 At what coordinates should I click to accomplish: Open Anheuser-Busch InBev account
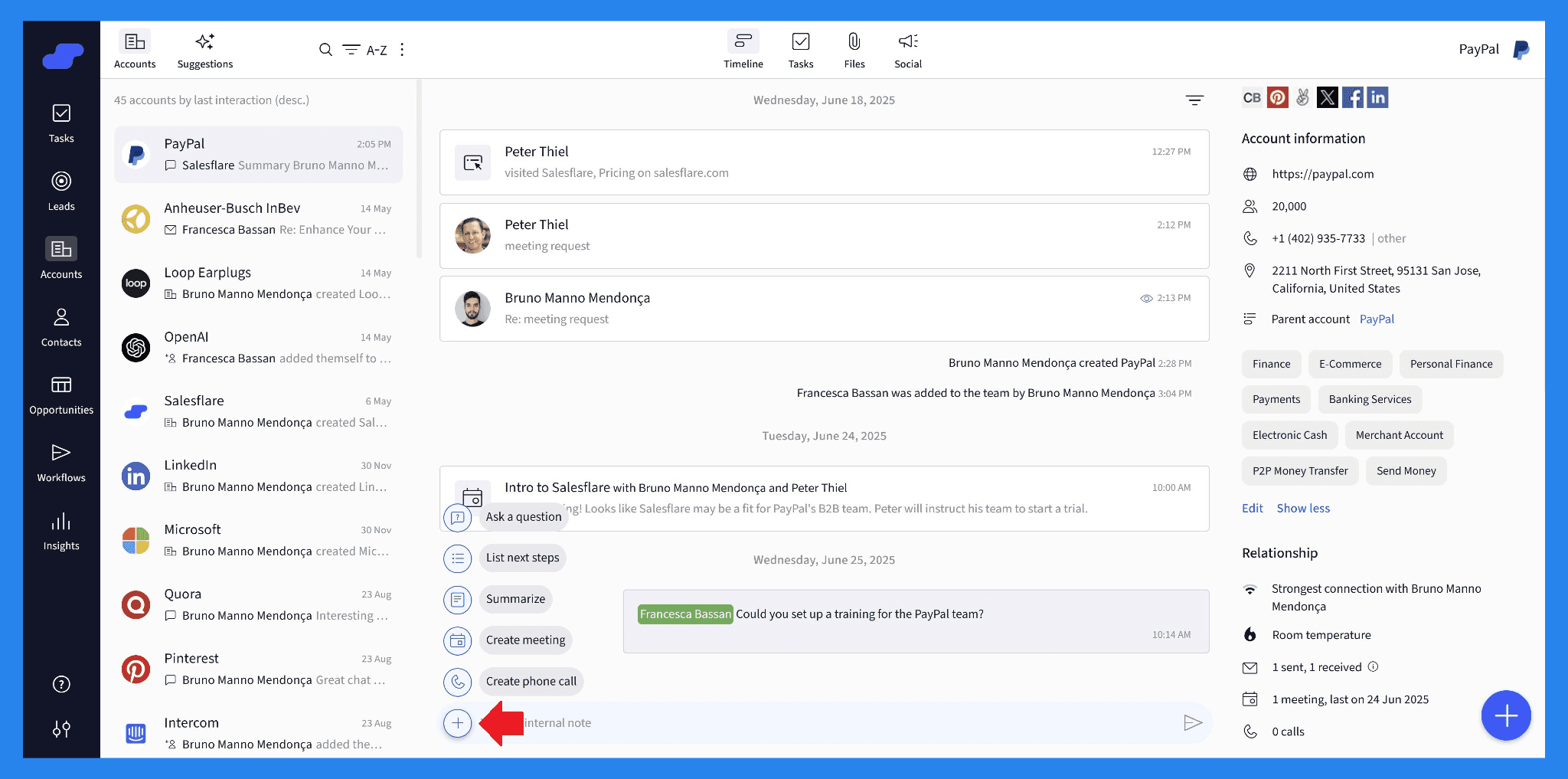pyautogui.click(x=258, y=219)
